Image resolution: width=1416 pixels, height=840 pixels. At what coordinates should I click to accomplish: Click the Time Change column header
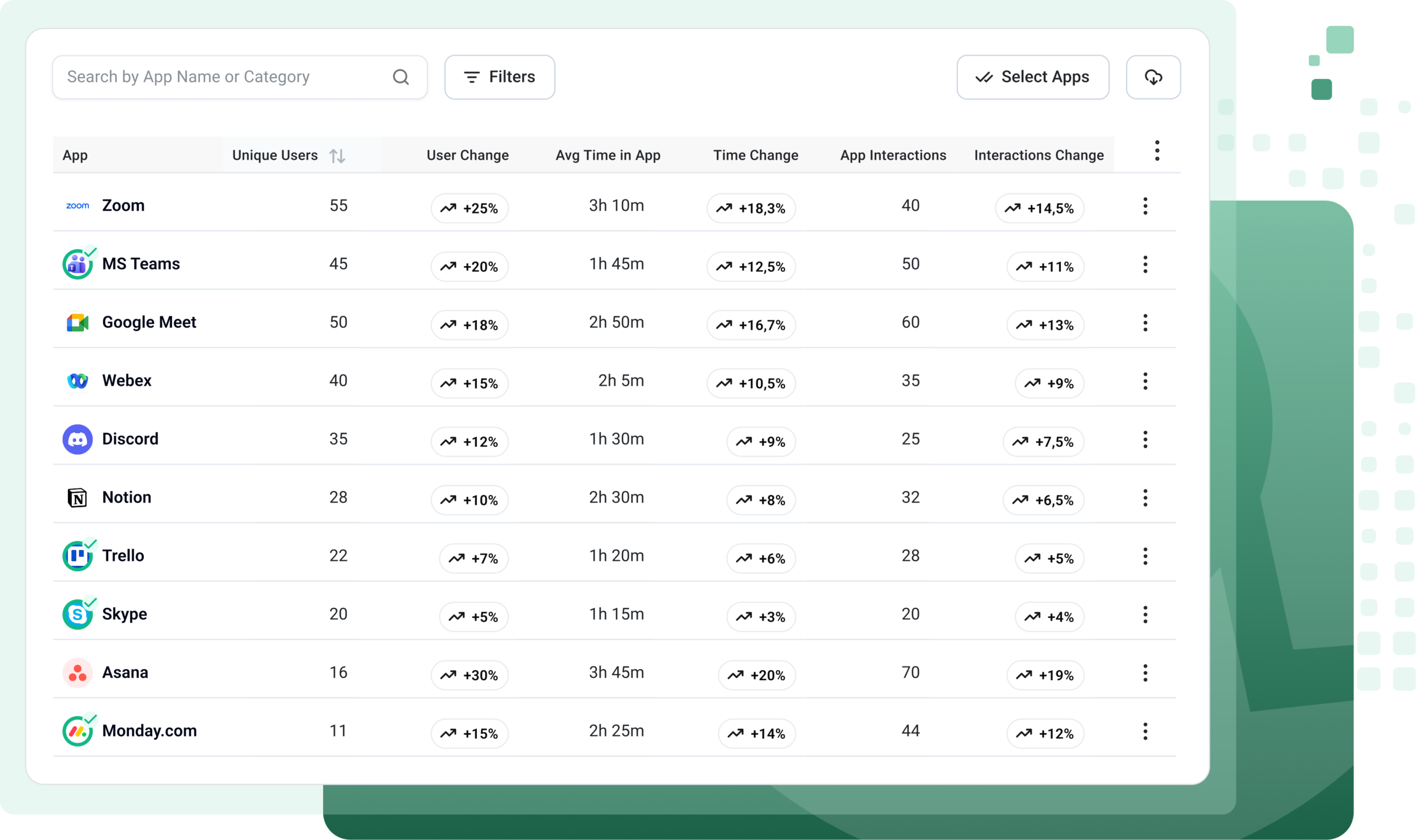pyautogui.click(x=756, y=155)
